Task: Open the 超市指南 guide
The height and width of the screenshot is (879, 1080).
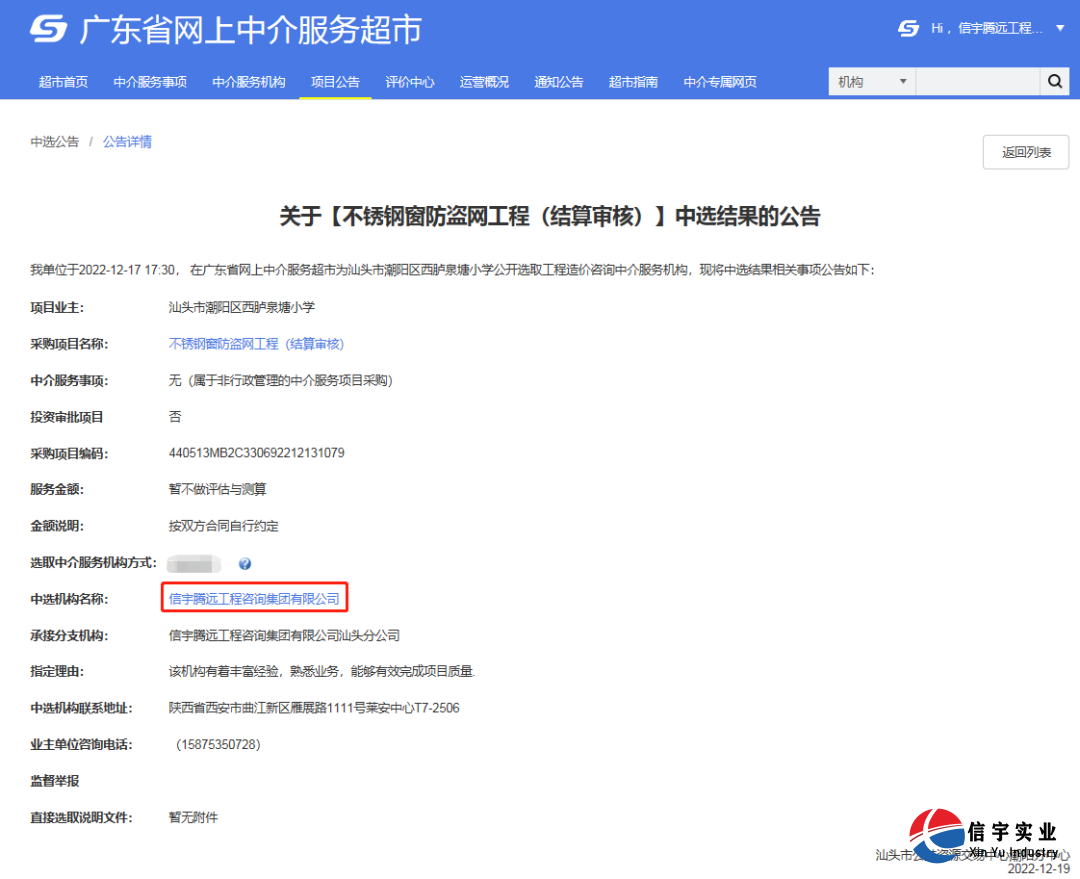Action: pos(632,81)
